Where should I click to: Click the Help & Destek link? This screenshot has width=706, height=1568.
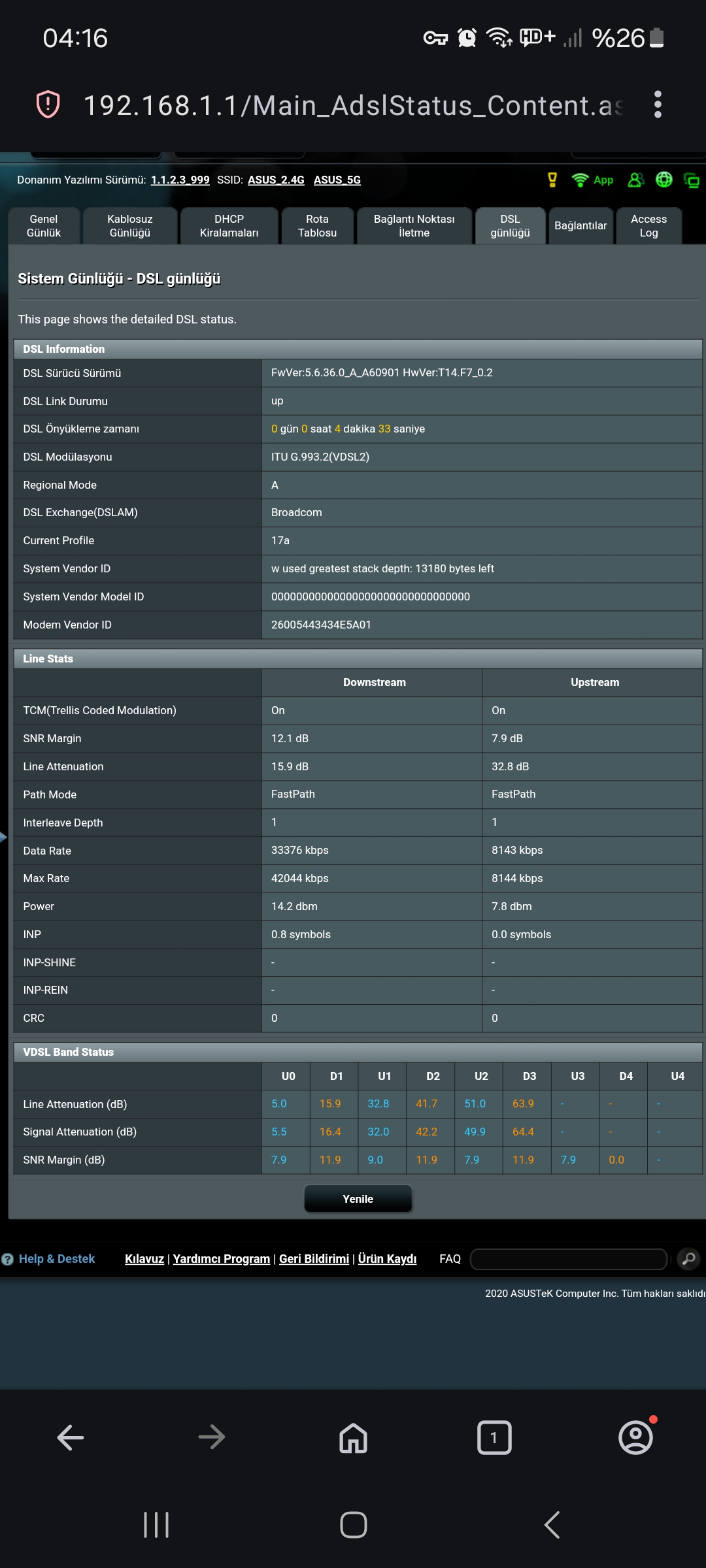pos(57,1259)
